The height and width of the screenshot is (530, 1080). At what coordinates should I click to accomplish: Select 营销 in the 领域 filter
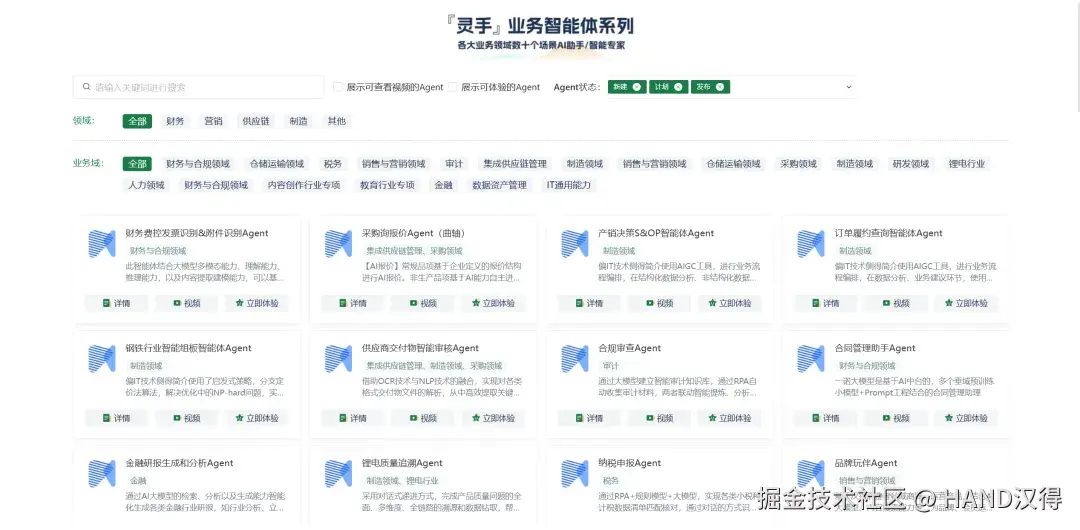point(213,121)
